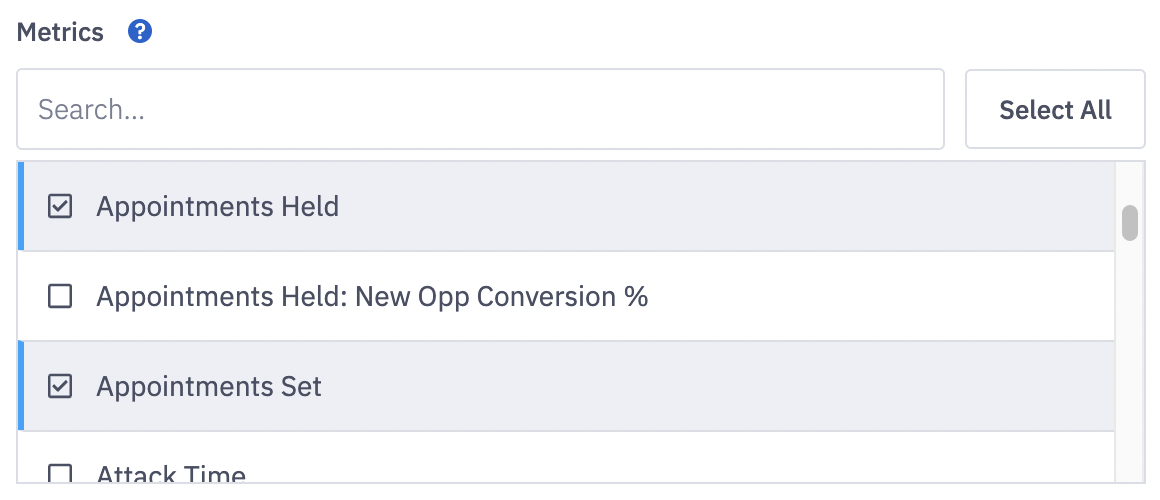The height and width of the screenshot is (500, 1160).
Task: Enable the New Opp Conversion % checkbox
Action: pyautogui.click(x=60, y=297)
